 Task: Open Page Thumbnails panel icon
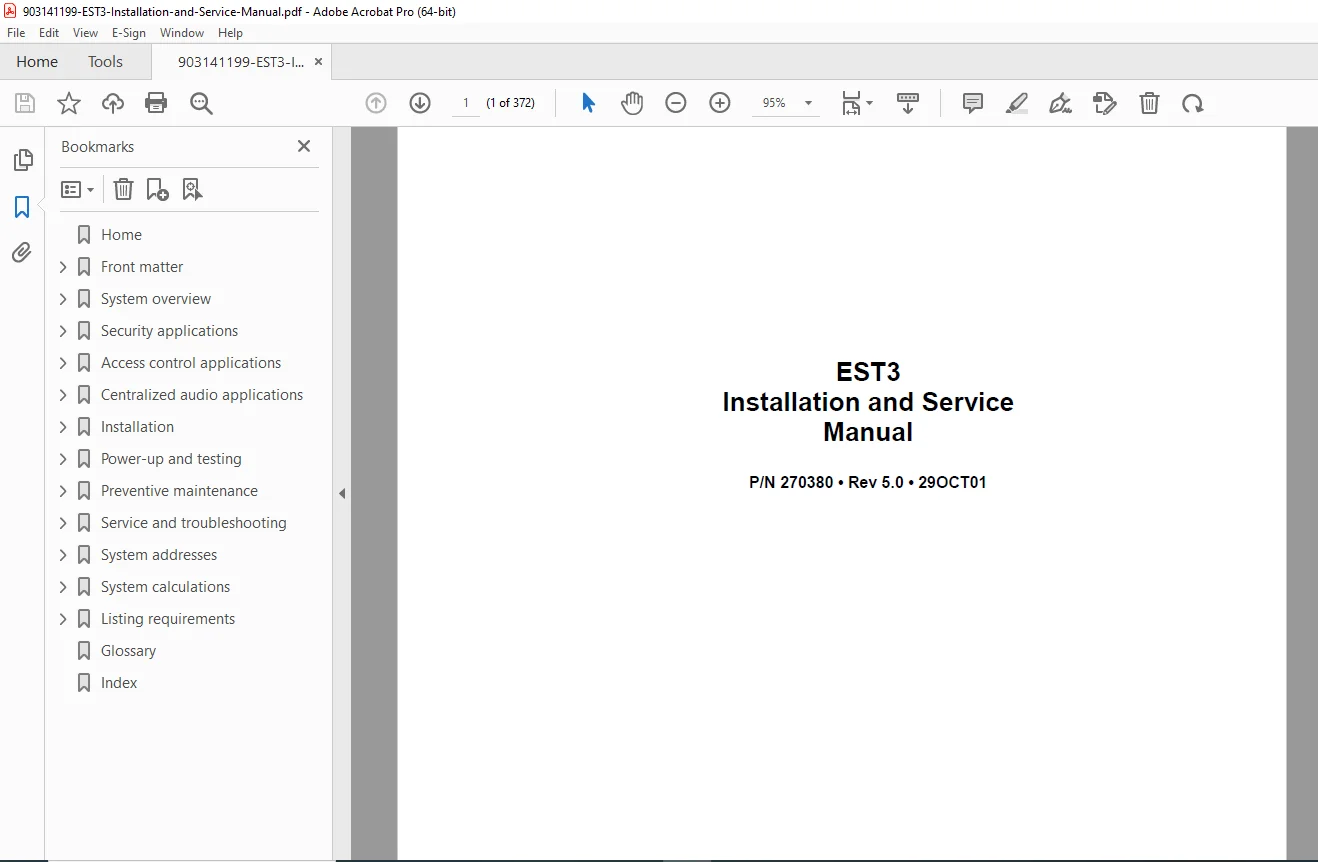tap(22, 160)
